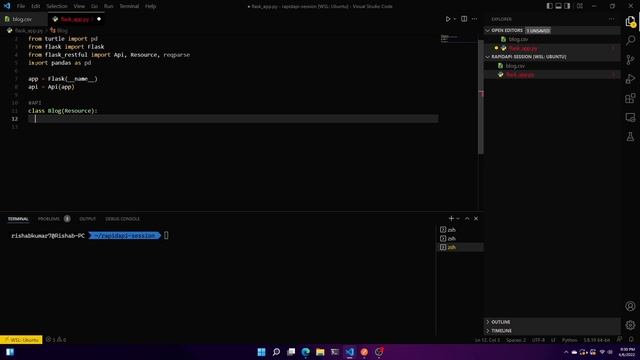Switch to the Output panel tab

coord(87,219)
